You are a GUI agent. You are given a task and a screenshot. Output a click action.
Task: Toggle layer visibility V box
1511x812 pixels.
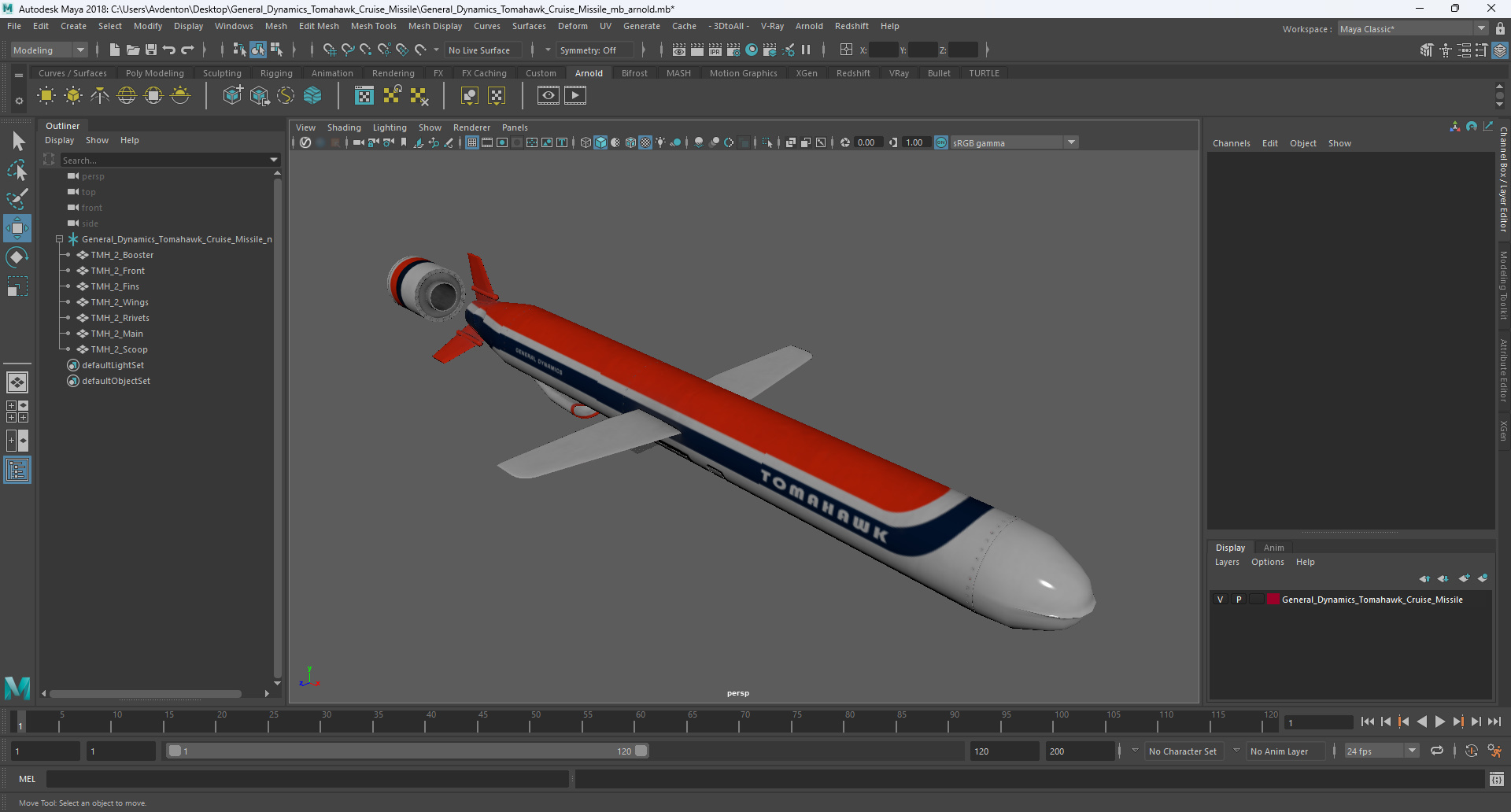(x=1221, y=600)
